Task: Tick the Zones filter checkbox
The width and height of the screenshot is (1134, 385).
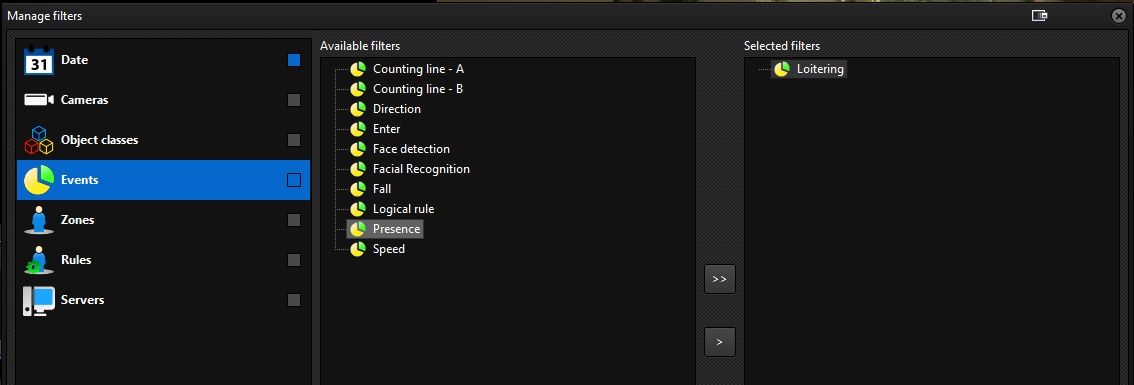Action: click(x=294, y=220)
